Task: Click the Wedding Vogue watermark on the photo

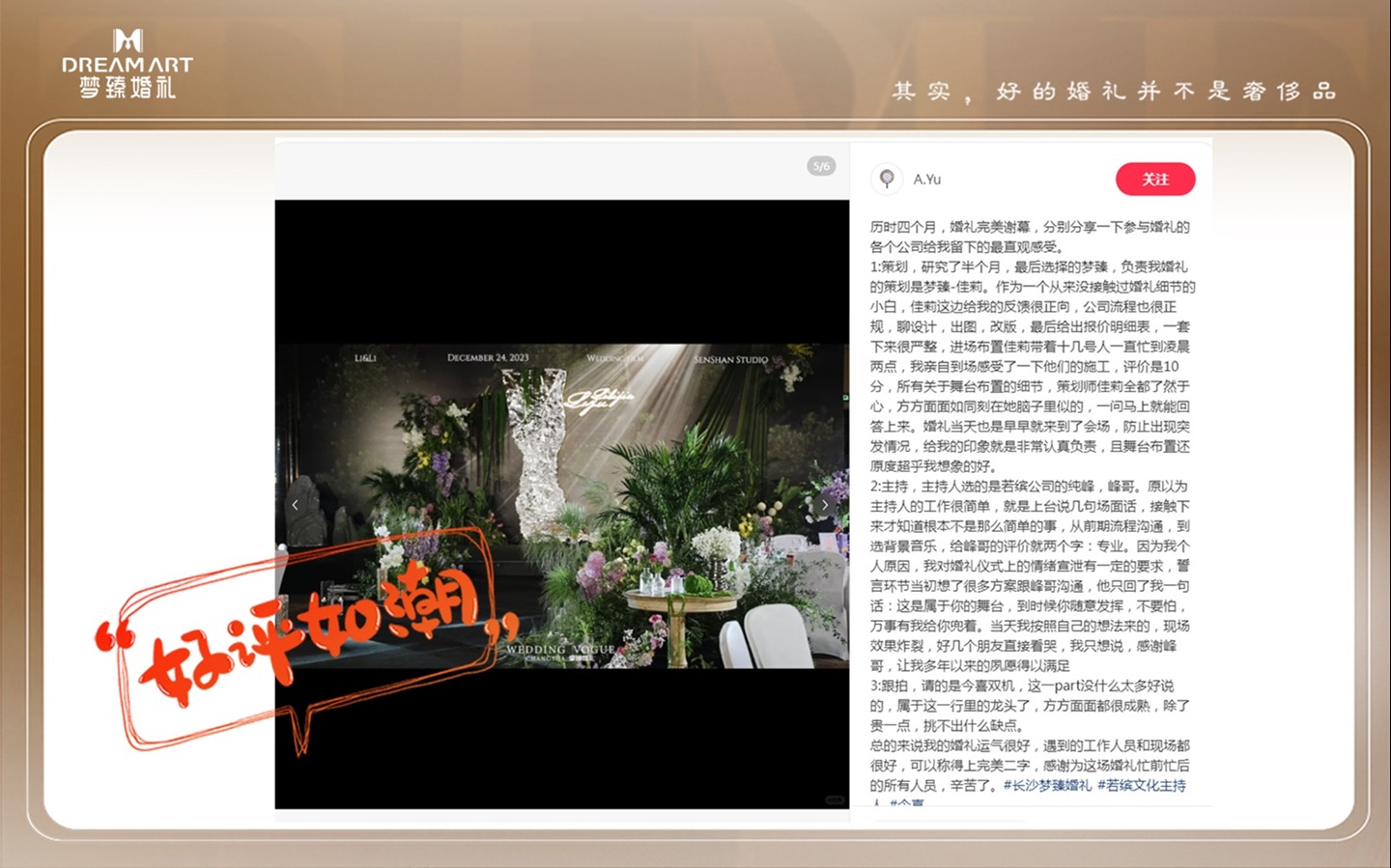Action: pos(560,650)
